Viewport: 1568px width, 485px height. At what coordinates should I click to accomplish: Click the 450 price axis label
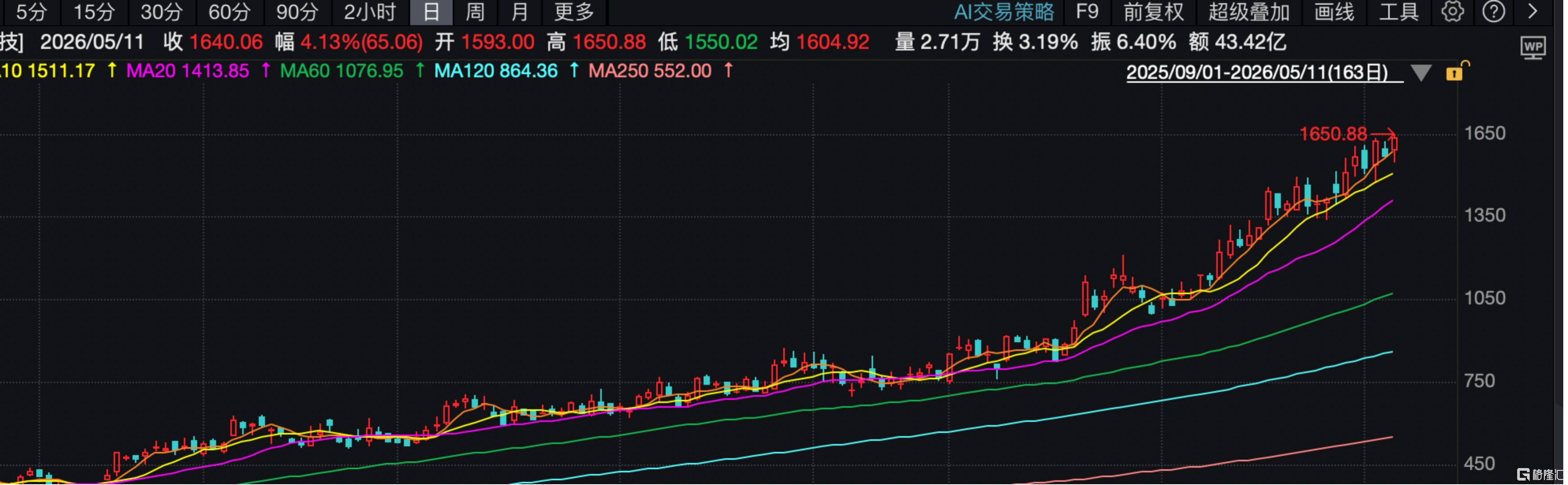[1479, 464]
